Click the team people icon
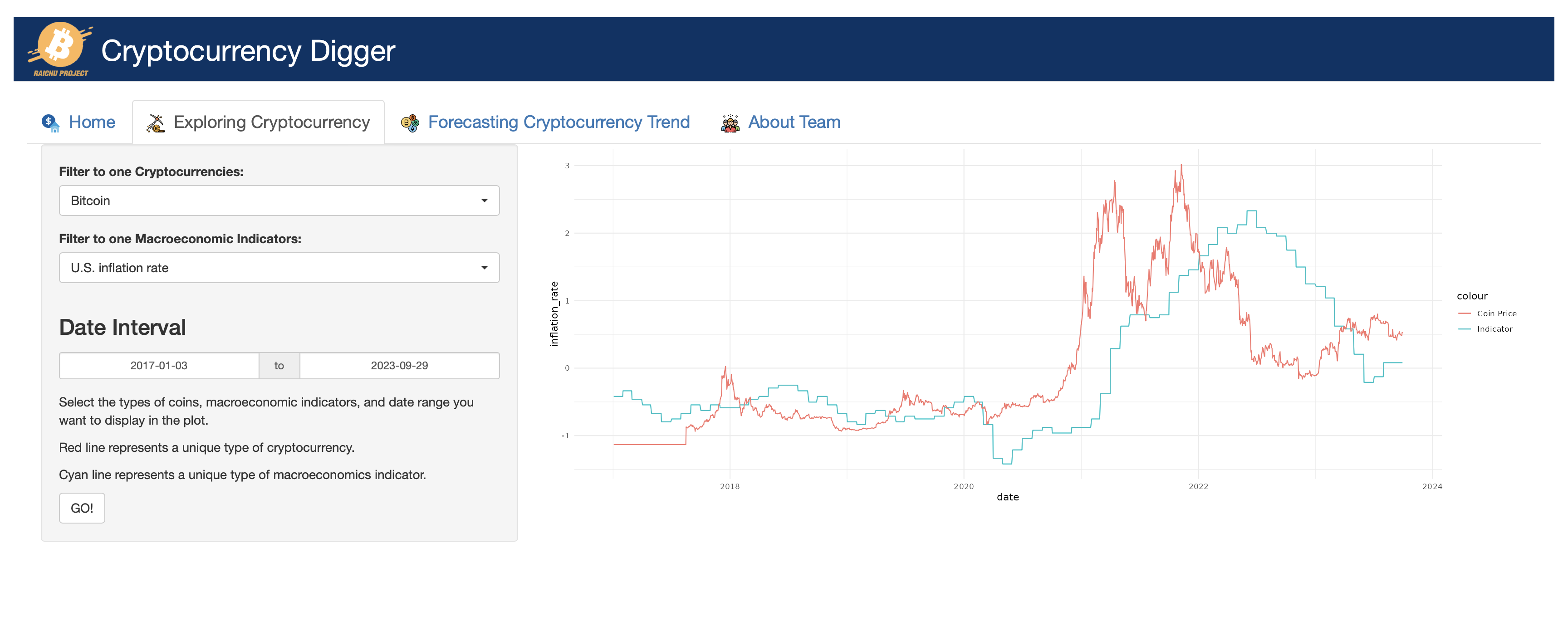 point(730,123)
